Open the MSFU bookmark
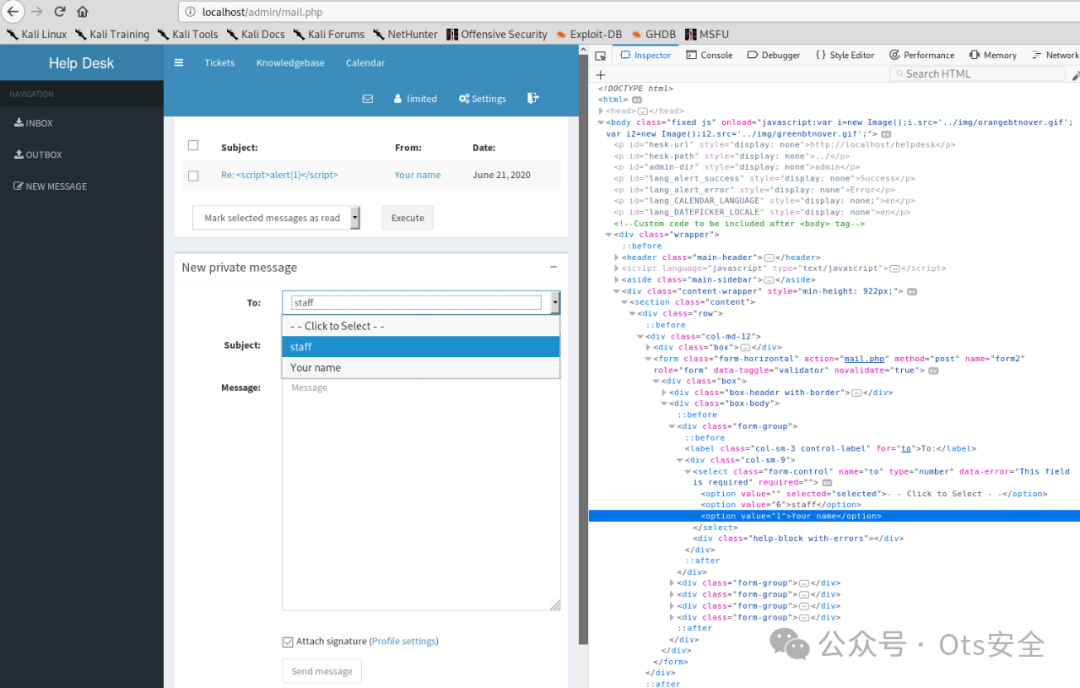 click(707, 34)
